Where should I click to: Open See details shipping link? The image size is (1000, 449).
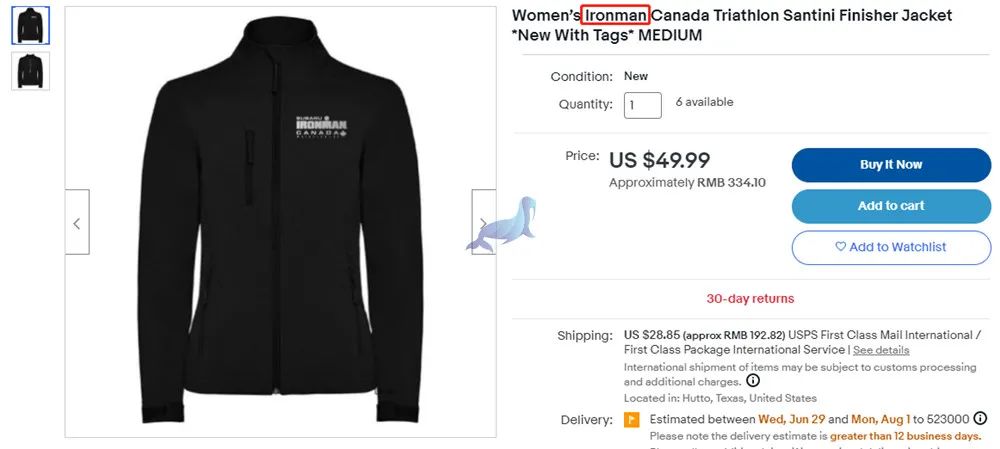click(x=881, y=350)
